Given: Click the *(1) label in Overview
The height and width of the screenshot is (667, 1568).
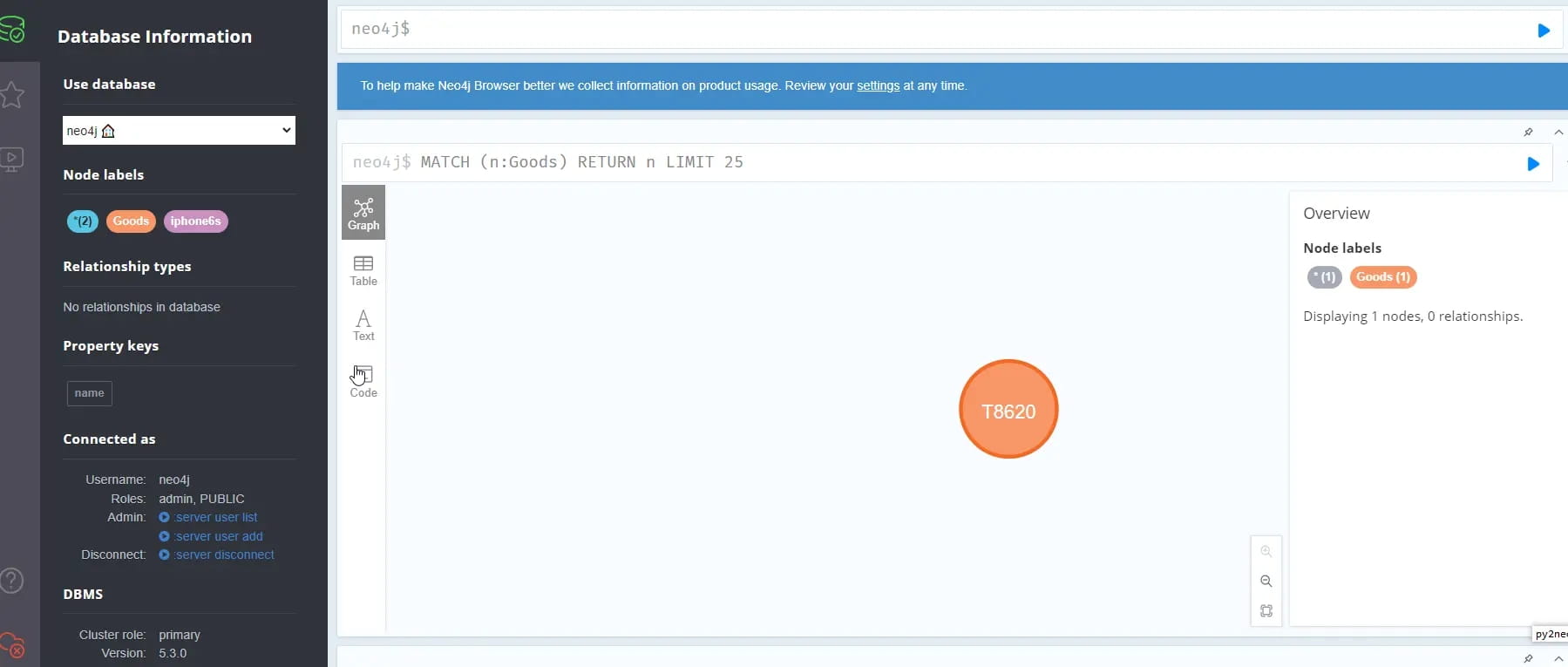Looking at the screenshot, I should click(x=1325, y=277).
